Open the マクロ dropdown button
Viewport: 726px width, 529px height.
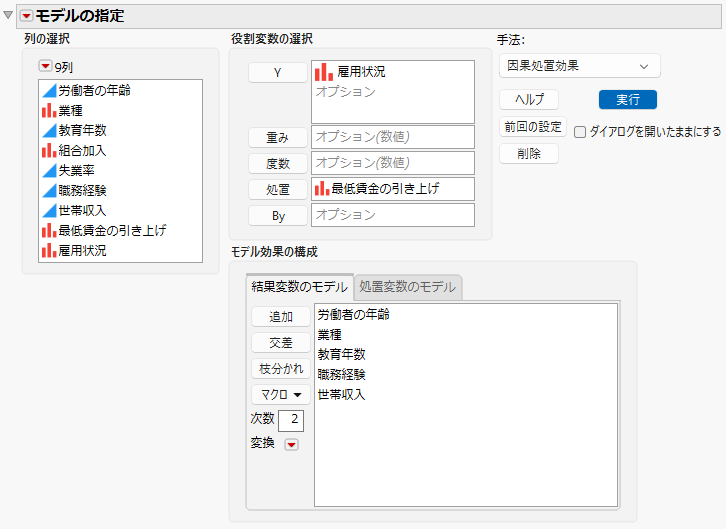pyautogui.click(x=281, y=395)
